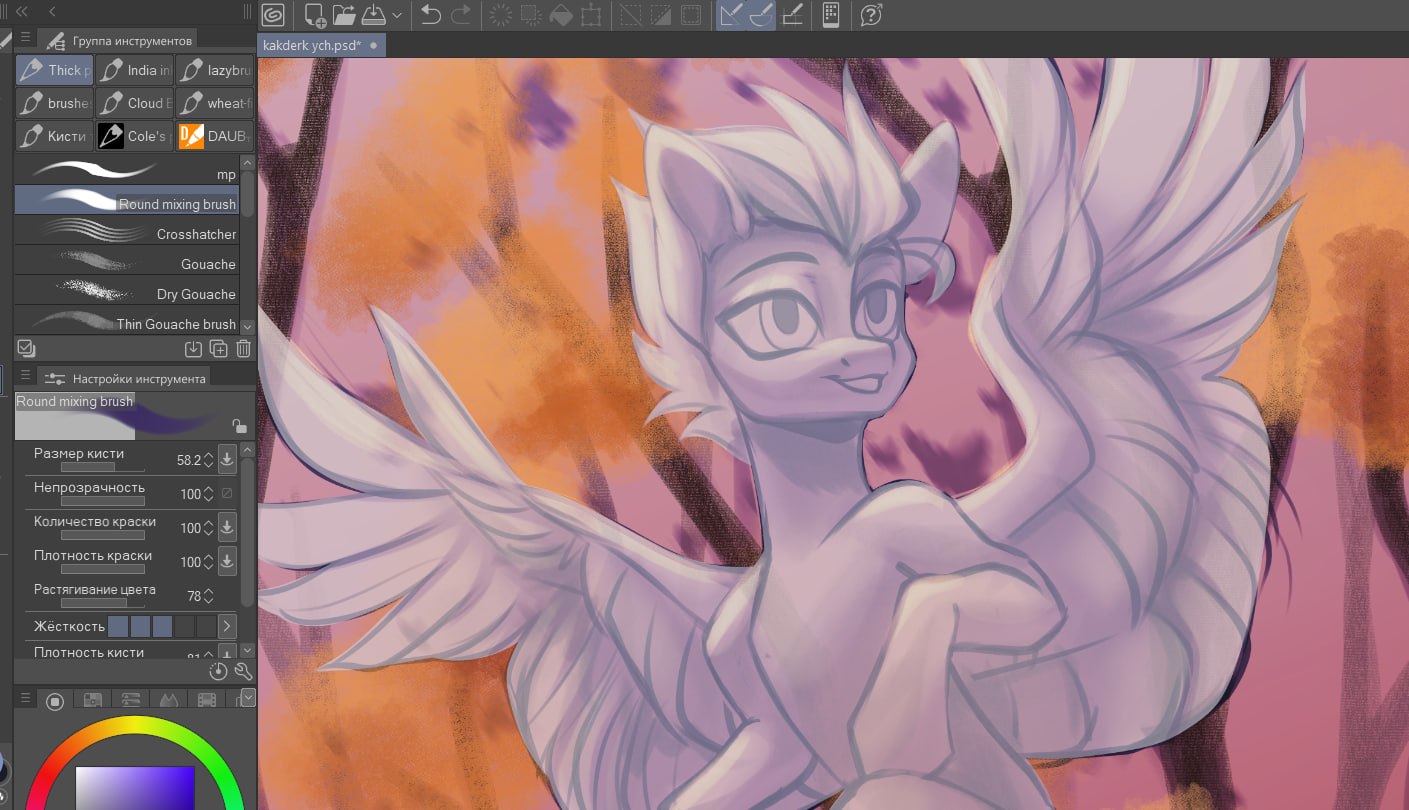Select the Группа инструментов panel tab
The height and width of the screenshot is (810, 1409).
click(x=119, y=40)
